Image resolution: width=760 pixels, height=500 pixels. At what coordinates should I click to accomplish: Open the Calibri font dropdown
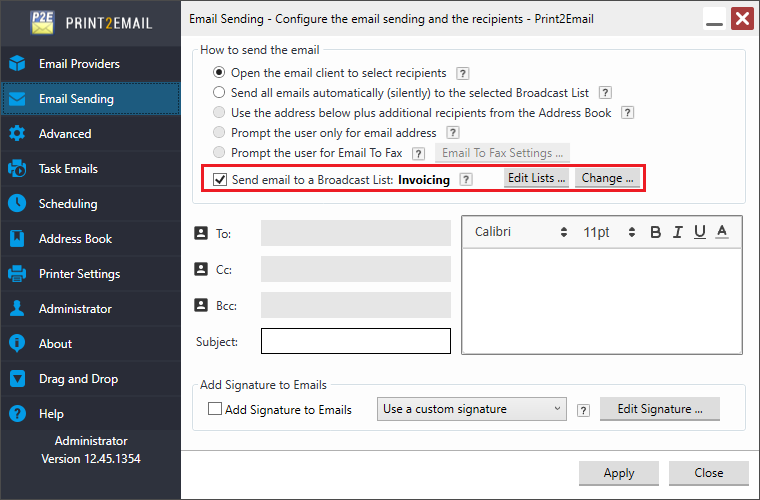(x=520, y=232)
